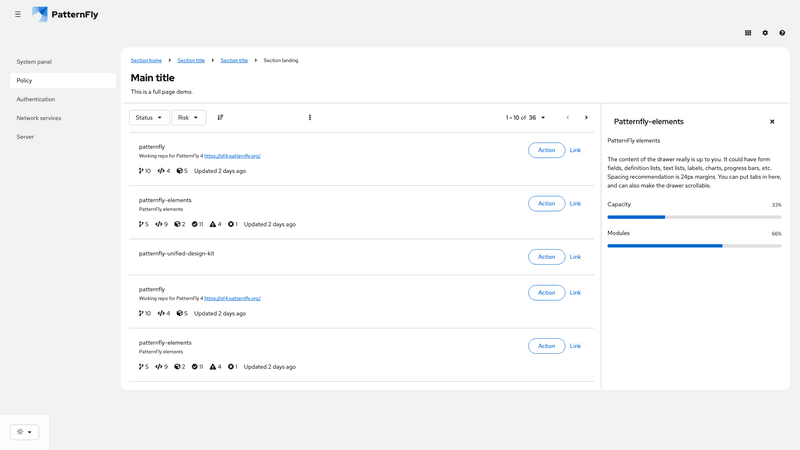Select the patternfly-unified-design-kit row title

(x=177, y=254)
